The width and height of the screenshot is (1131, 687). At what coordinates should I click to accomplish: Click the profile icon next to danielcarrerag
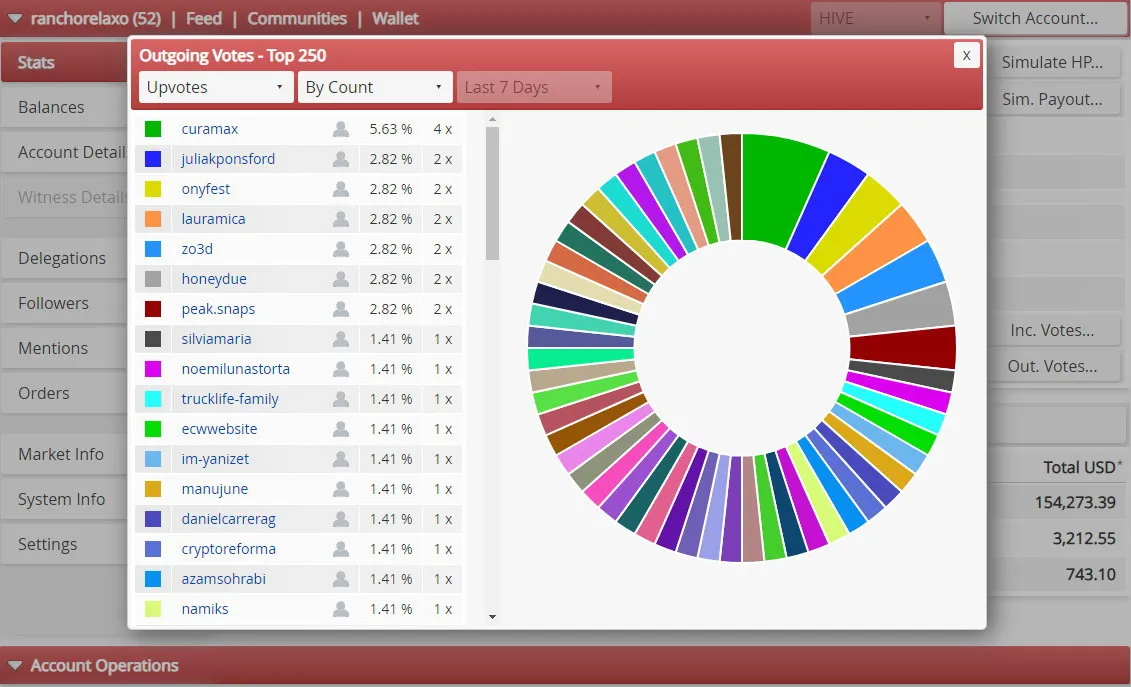(x=341, y=518)
